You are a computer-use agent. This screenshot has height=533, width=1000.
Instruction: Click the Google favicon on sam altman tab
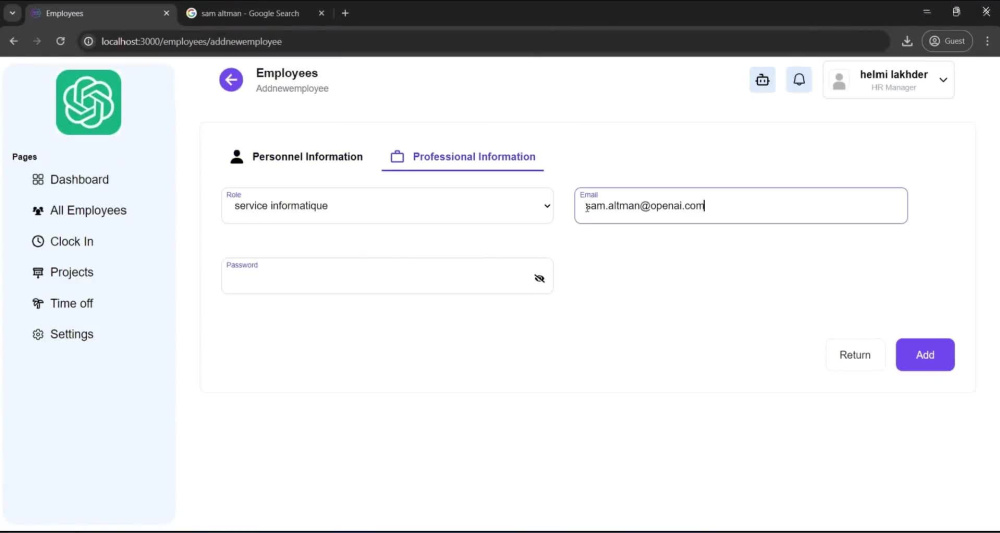191,13
